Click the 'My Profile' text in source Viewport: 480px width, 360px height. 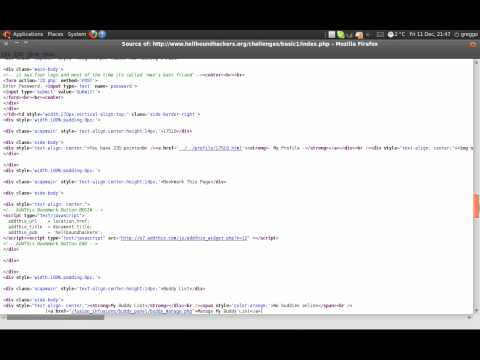click(286, 148)
